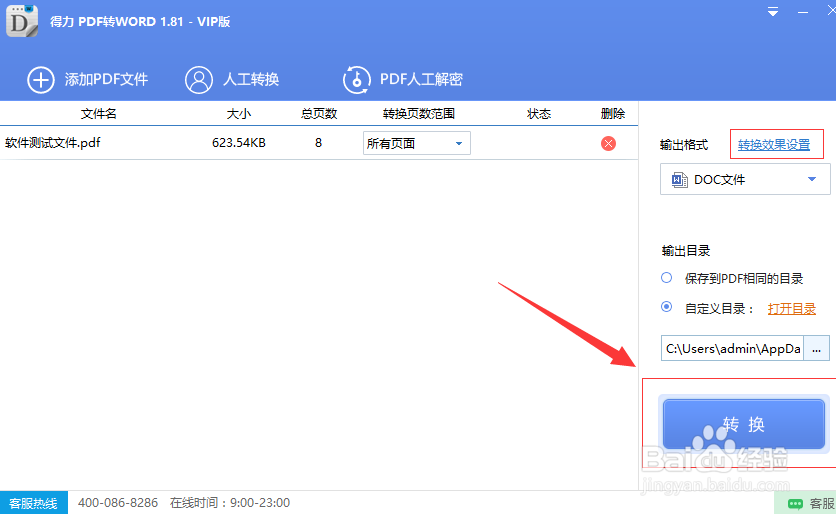Click the 输出格式 label
This screenshot has width=836, height=514.
coord(684,144)
